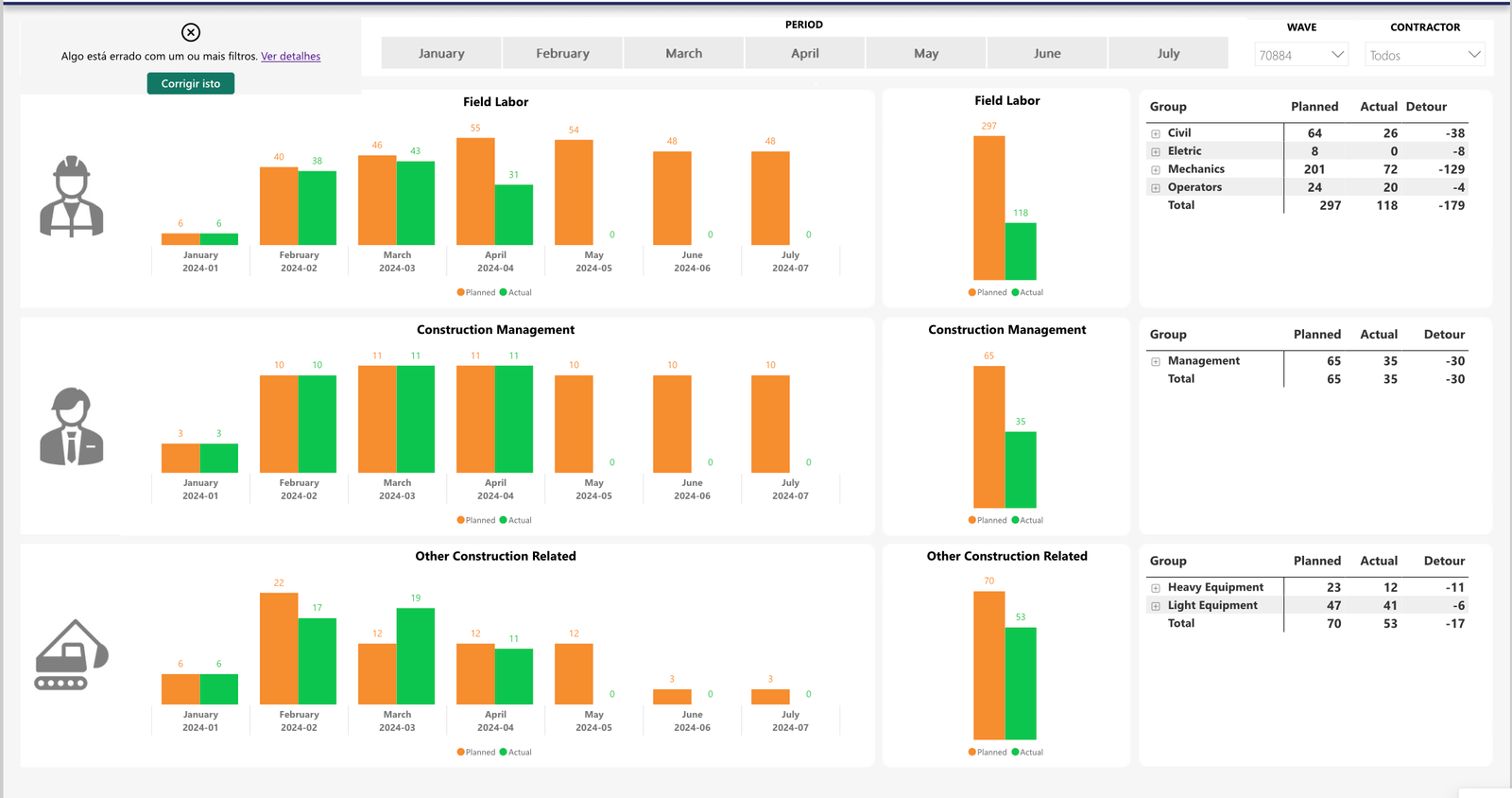Expand the Mechanics group row
Viewport: 1512px width, 798px height.
(x=1156, y=170)
